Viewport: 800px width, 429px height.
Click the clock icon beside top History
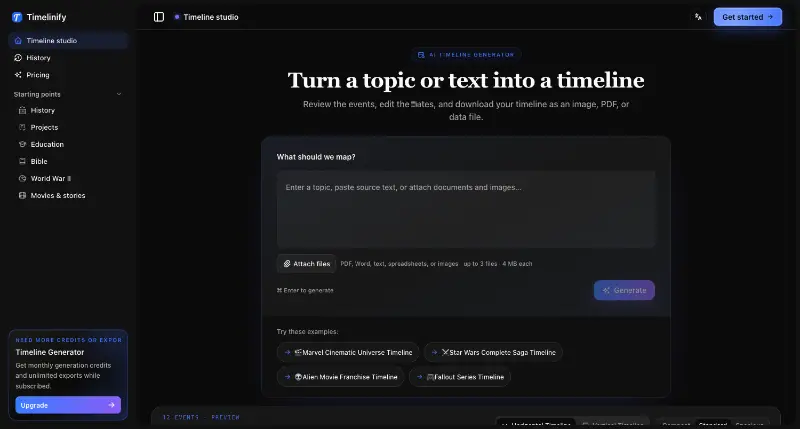pyautogui.click(x=18, y=58)
